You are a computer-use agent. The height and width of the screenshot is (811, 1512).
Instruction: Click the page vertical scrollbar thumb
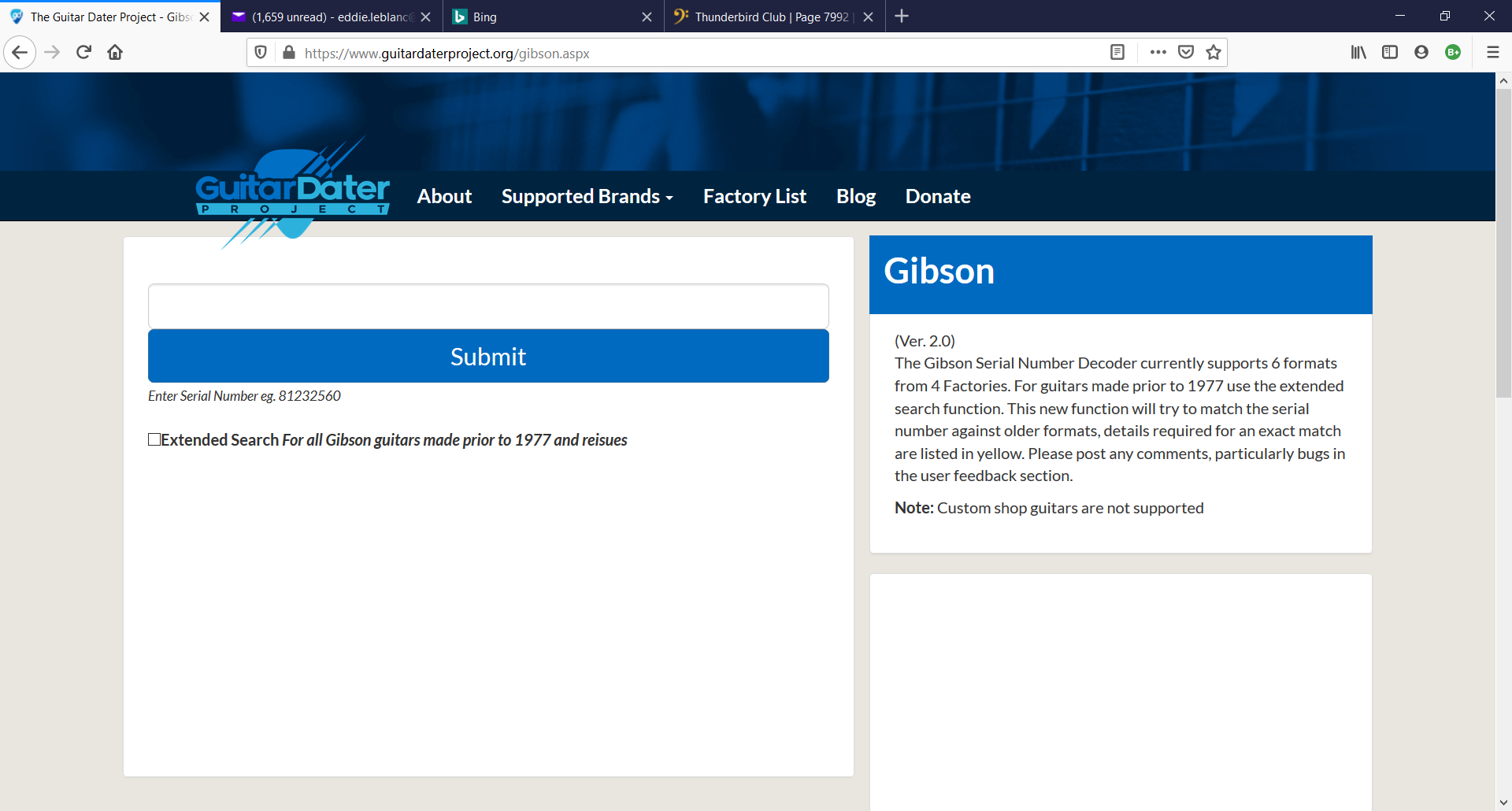coord(1503,243)
